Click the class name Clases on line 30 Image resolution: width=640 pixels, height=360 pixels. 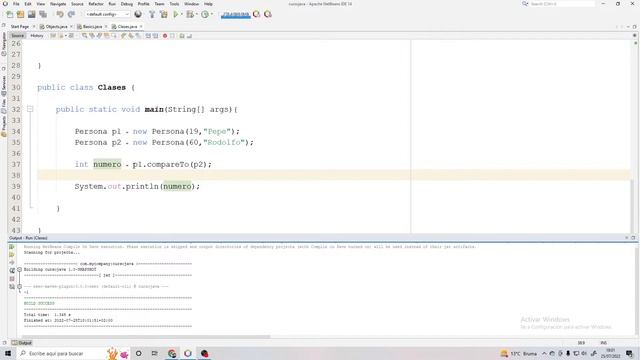[x=111, y=87]
